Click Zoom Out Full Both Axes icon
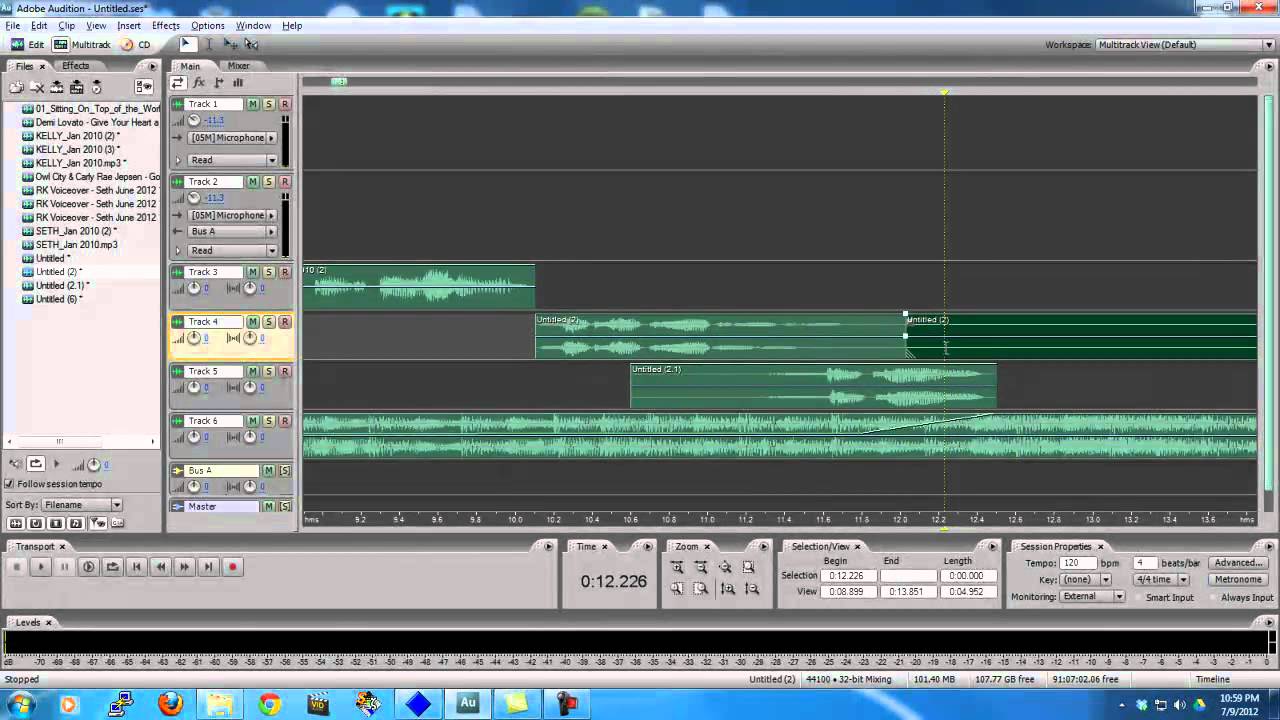Screen dimensions: 1280x720 point(725,567)
